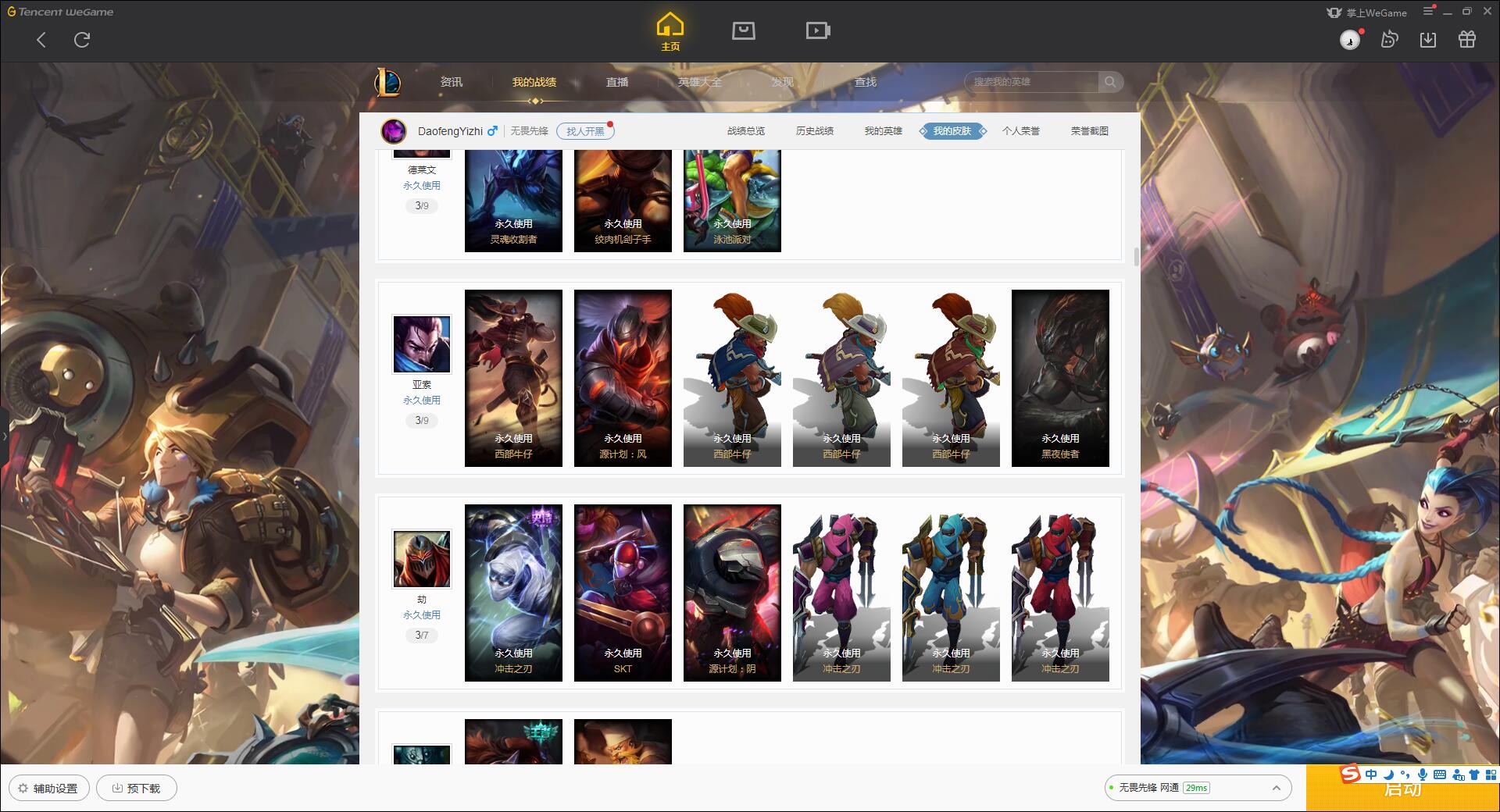Screen dimensions: 1500x812
Task: Open the 发现 tab
Action: tap(783, 82)
